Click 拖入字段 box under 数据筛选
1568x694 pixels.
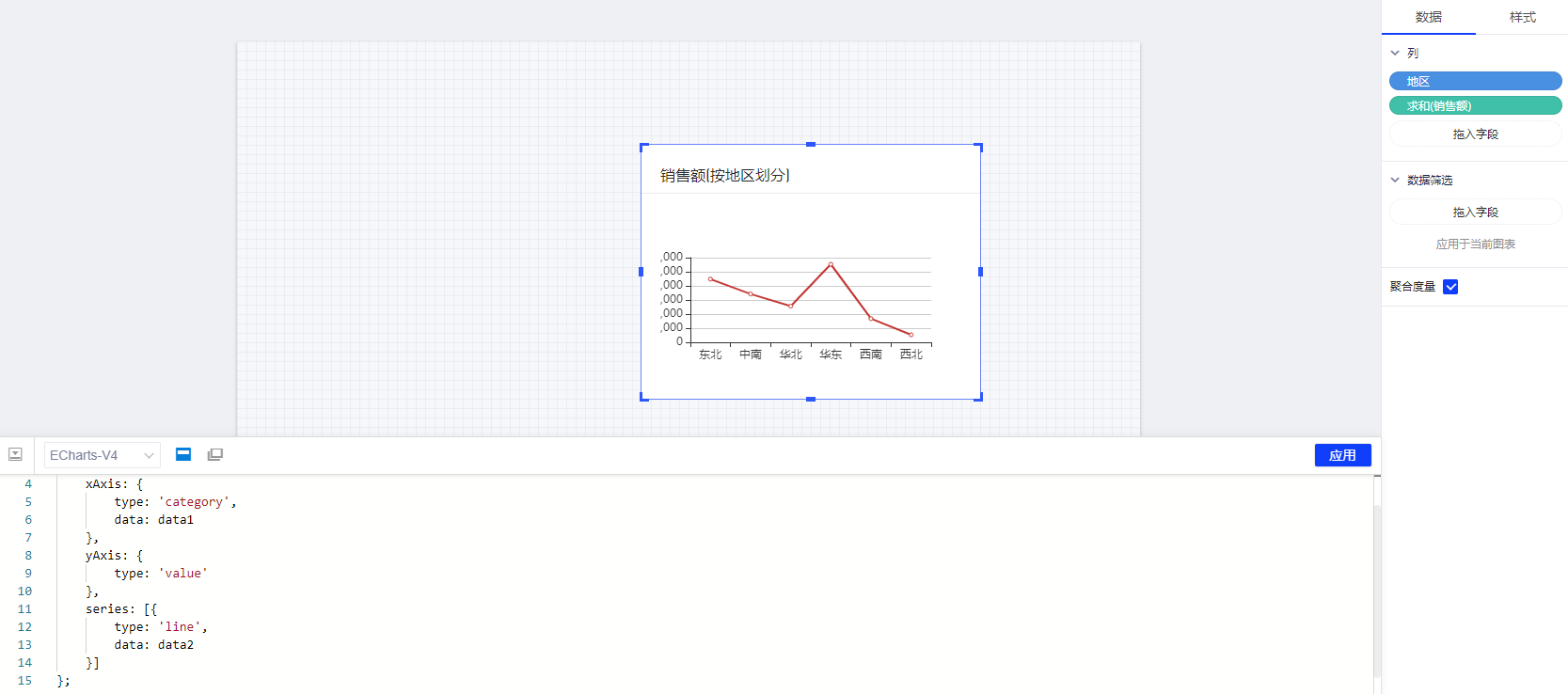[1475, 213]
